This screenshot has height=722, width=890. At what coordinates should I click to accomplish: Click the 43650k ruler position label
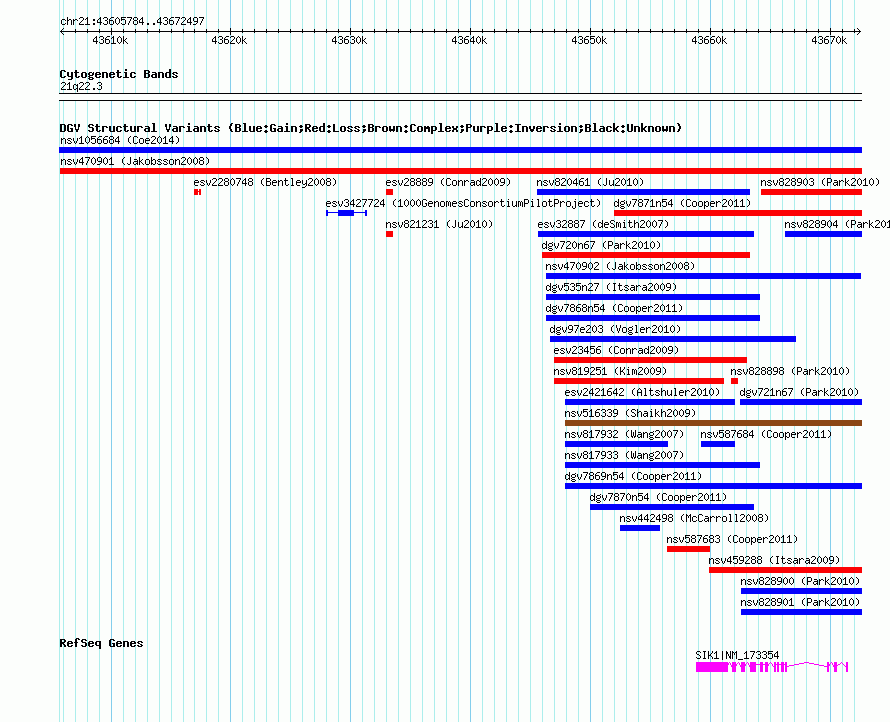coord(589,40)
